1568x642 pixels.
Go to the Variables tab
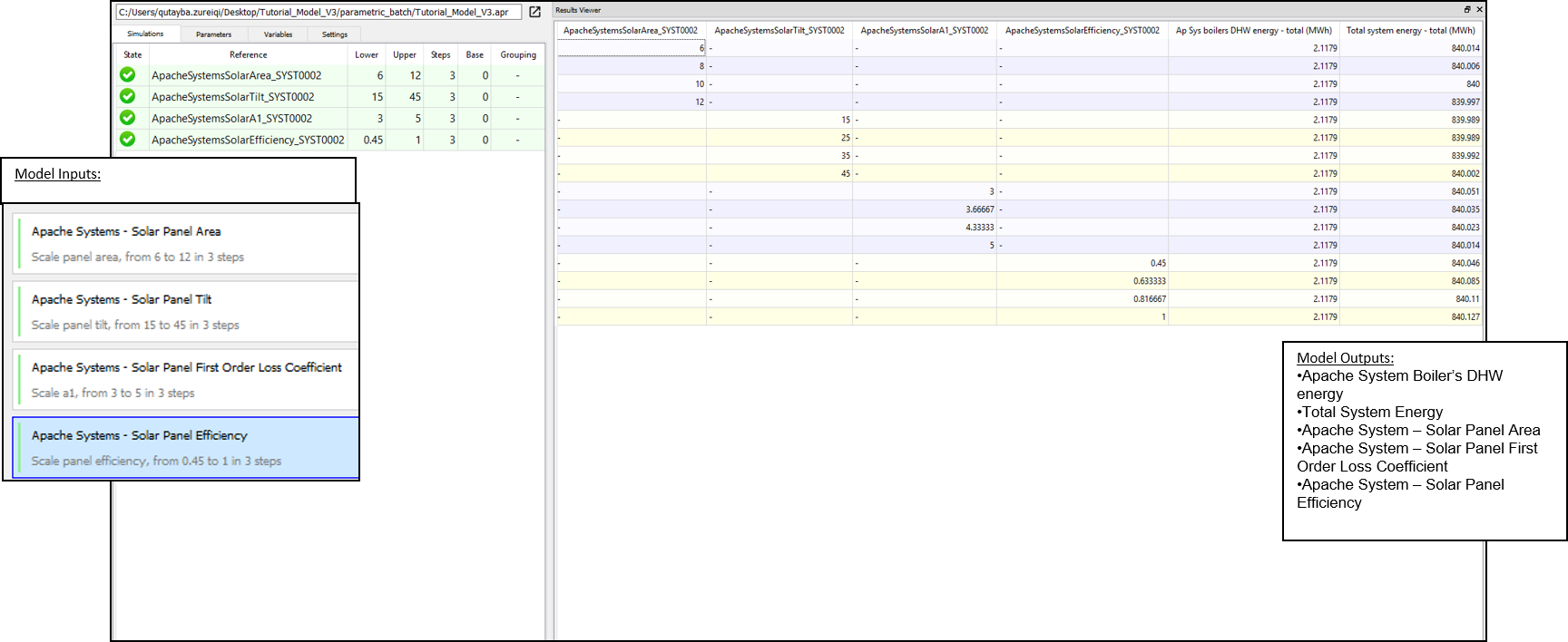pos(278,34)
